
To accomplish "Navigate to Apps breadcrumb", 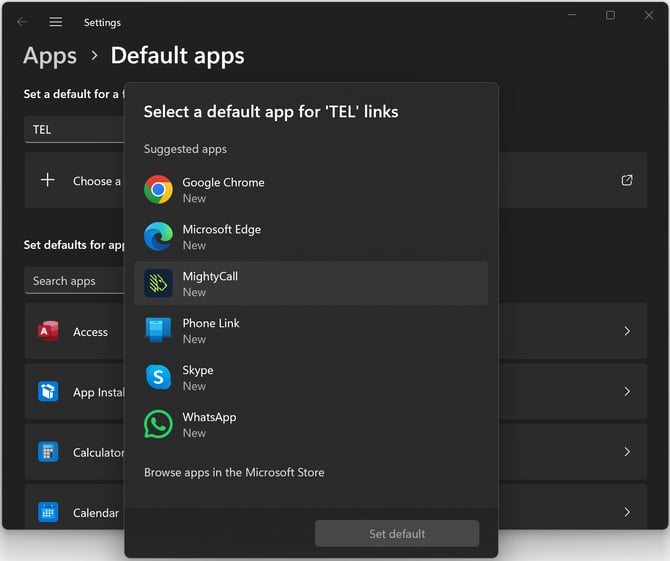I will pos(50,56).
